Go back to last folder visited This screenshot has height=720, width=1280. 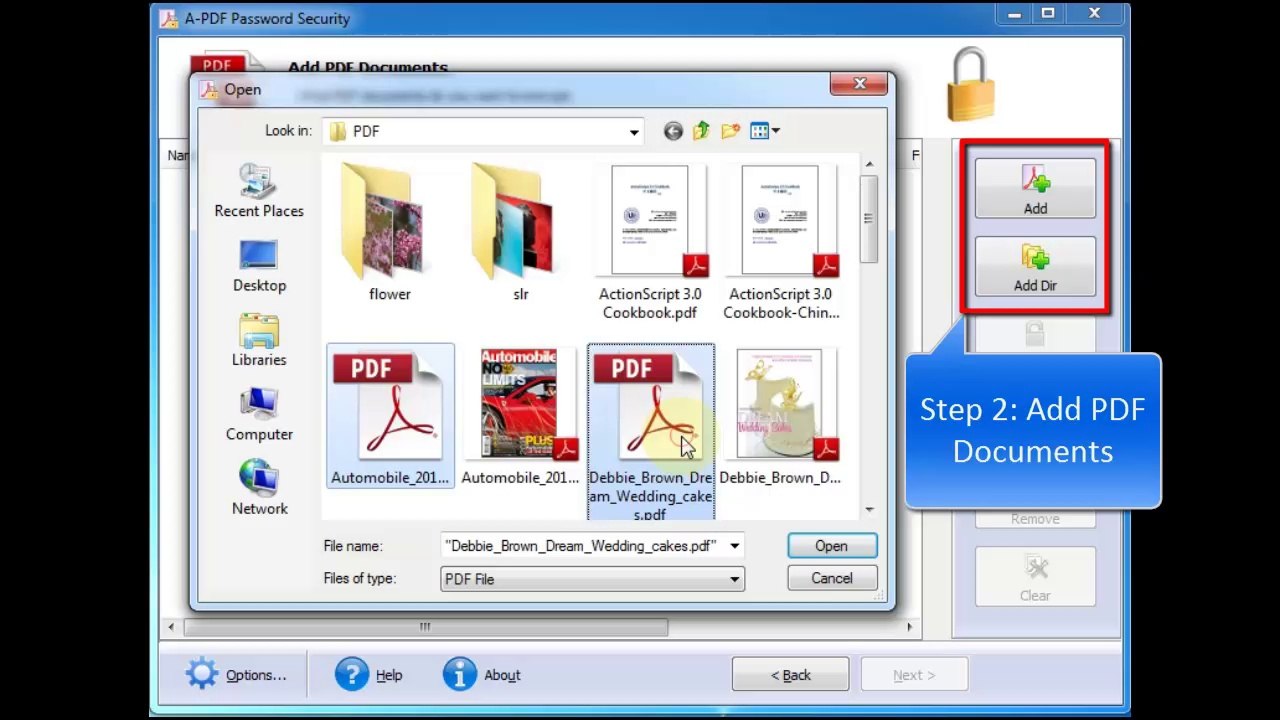pyautogui.click(x=673, y=131)
